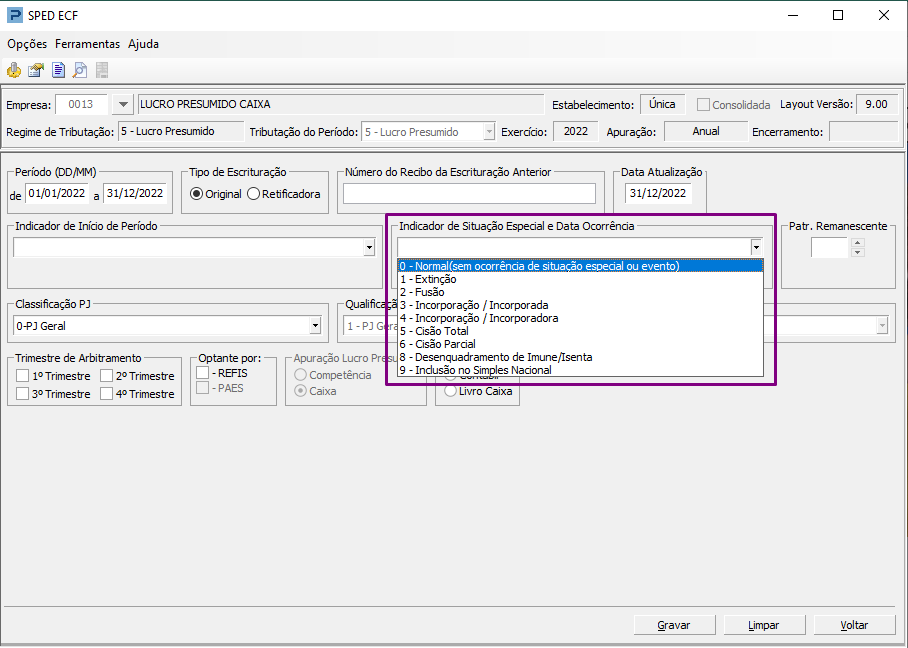Click the Período start date field
Screen dimensions: 908x648
(x=57, y=193)
